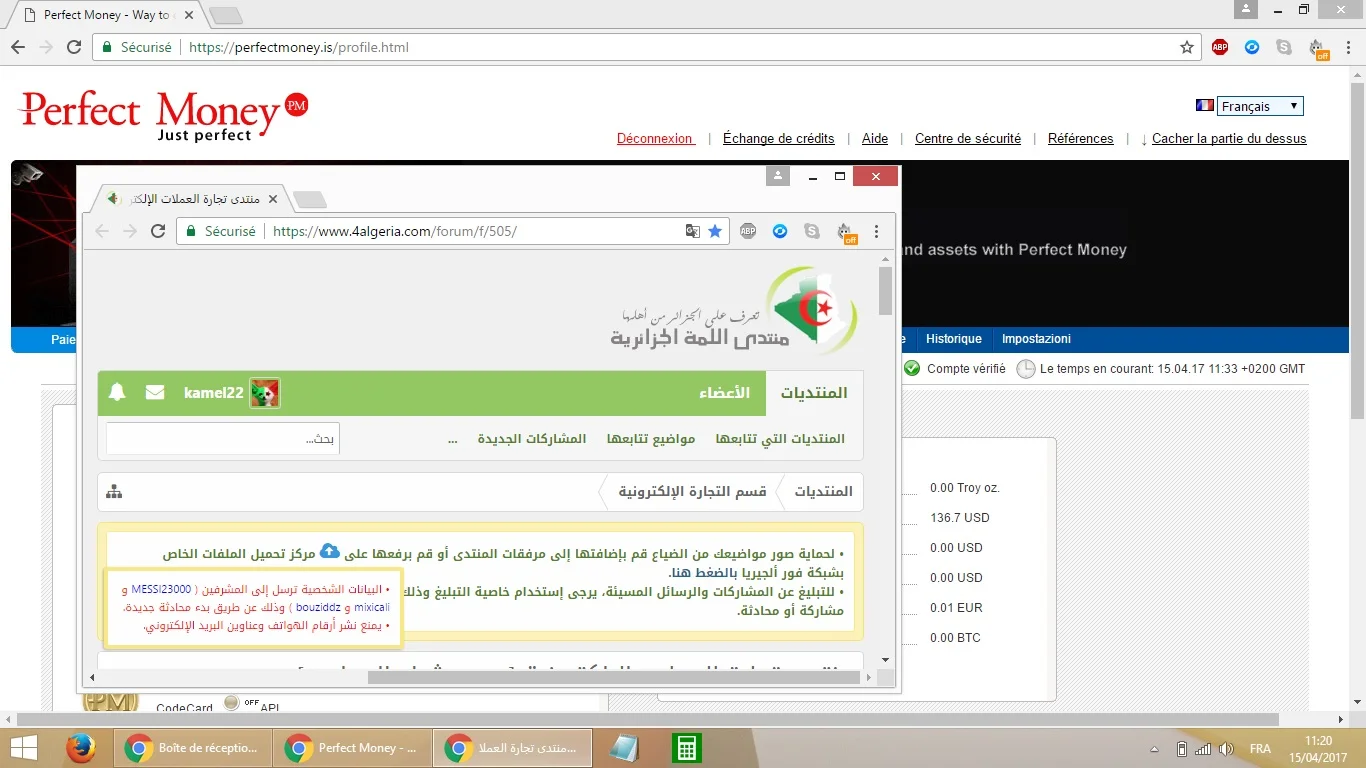
Task: Click the Déconnexion link
Action: [655, 139]
